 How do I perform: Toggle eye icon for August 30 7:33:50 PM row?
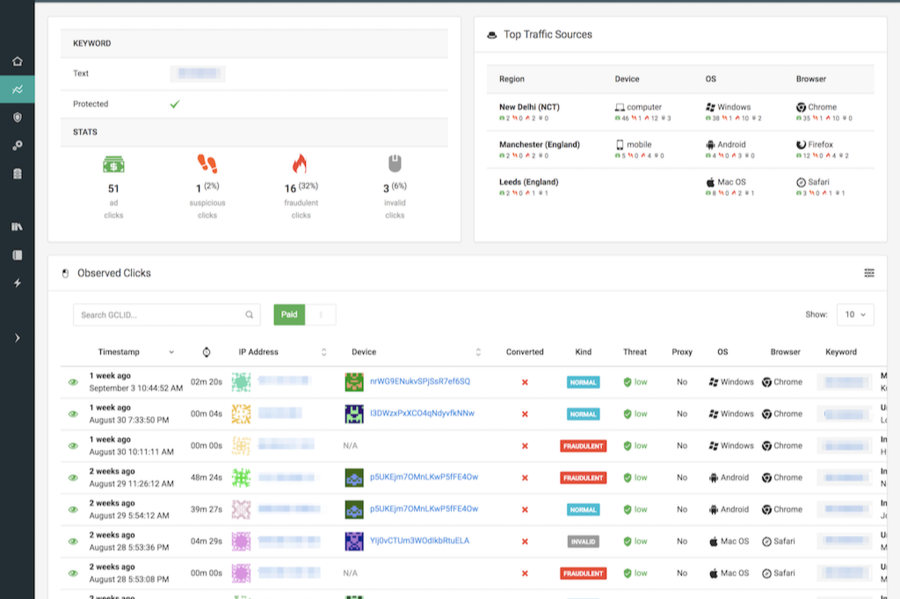(x=73, y=414)
